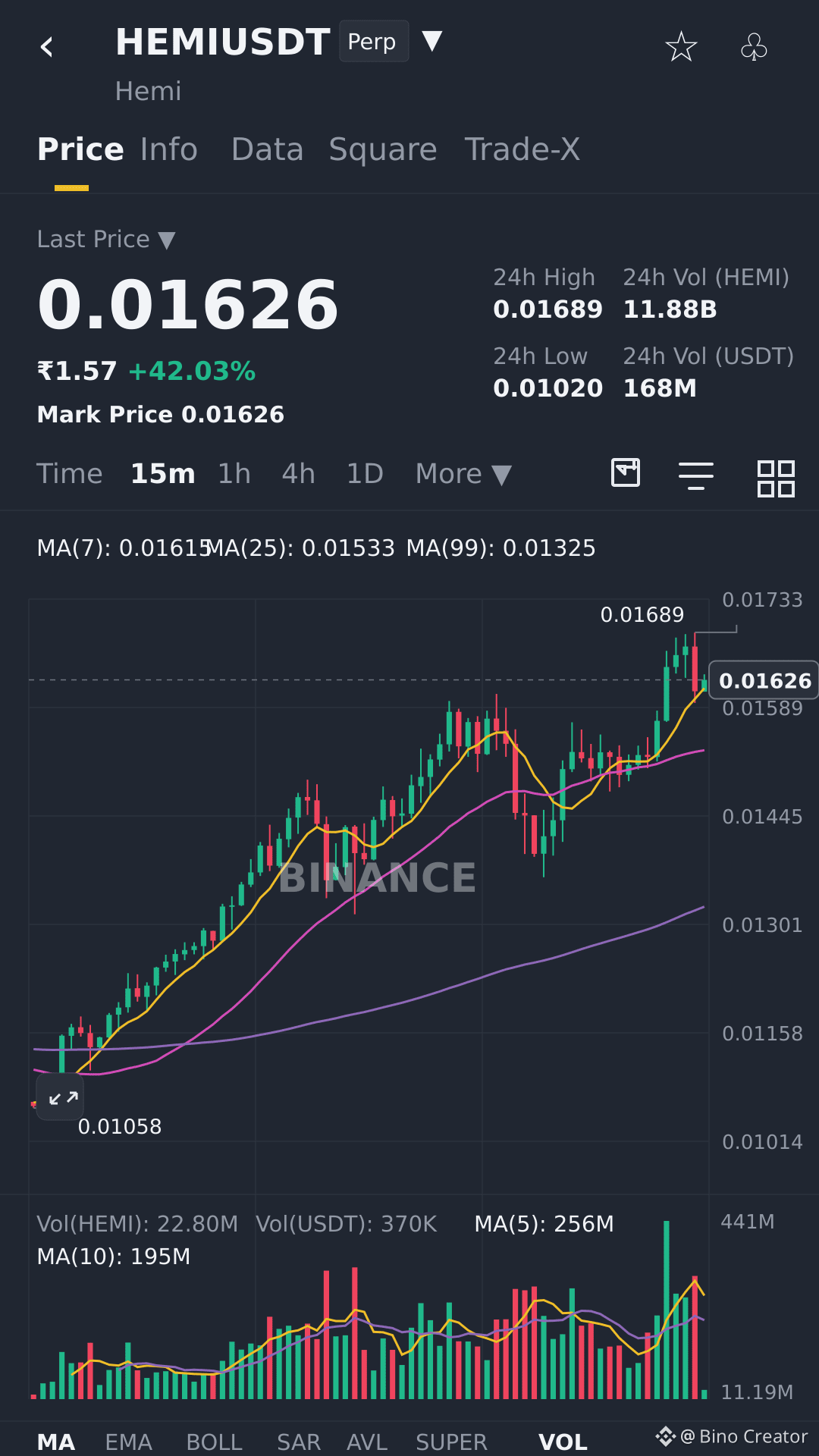Tap the Vol(USDT): 370K label
Image resolution: width=819 pixels, height=1456 pixels.
point(347,1224)
